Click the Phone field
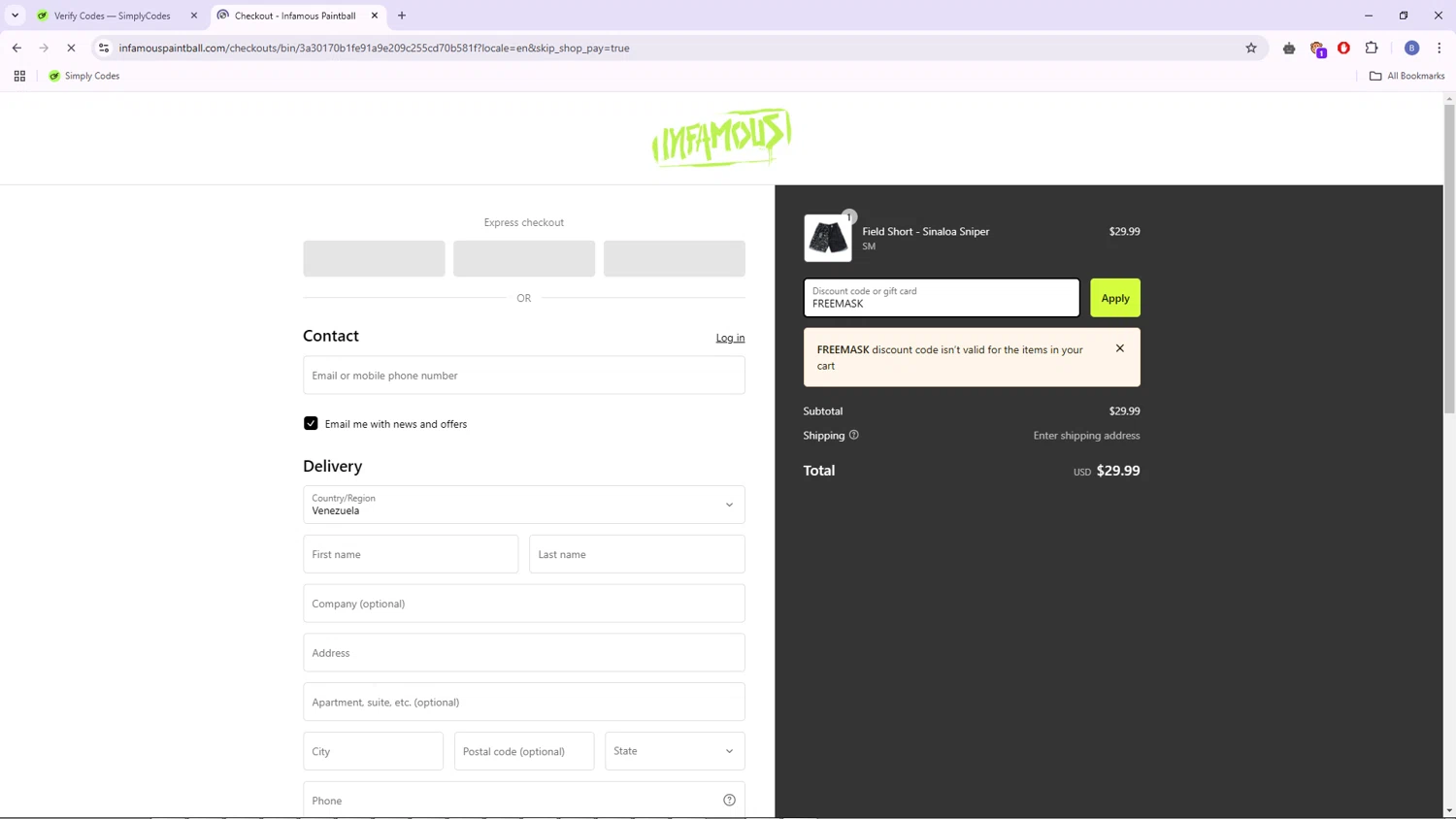This screenshot has width=1456, height=819. pyautogui.click(x=524, y=801)
